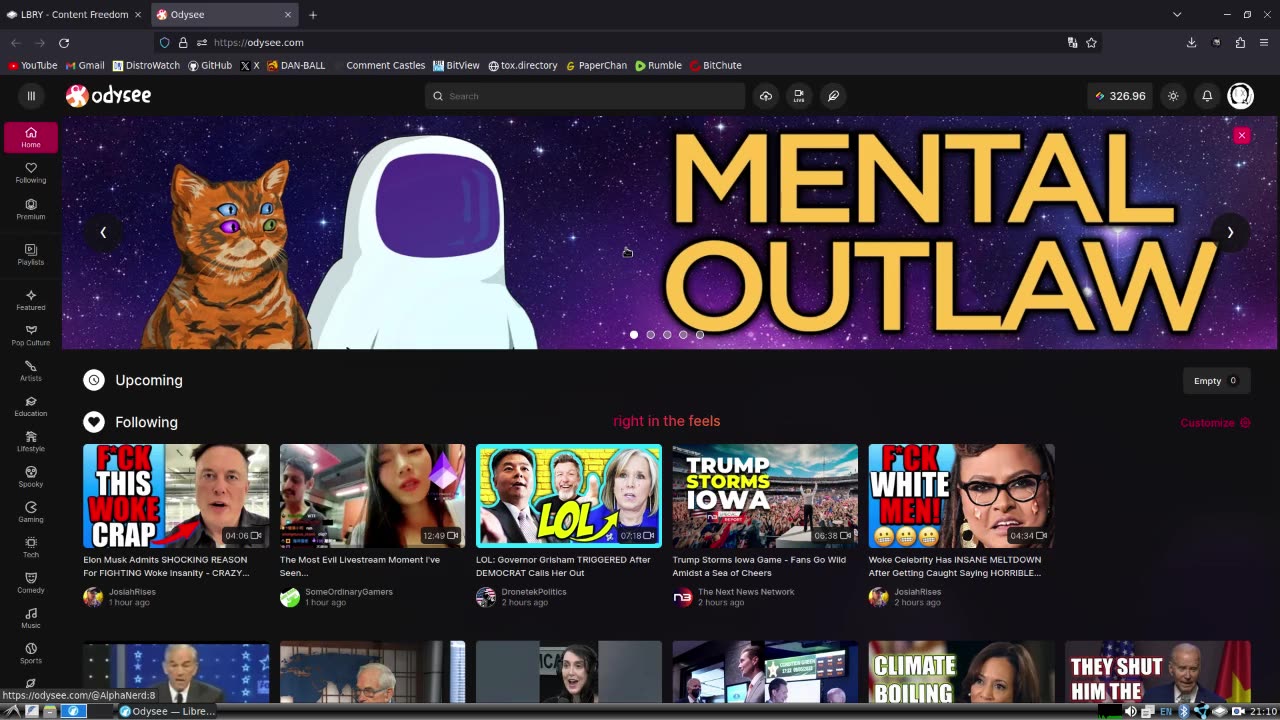1280x720 pixels.
Task: Click the Empty 0 button
Action: click(1216, 380)
